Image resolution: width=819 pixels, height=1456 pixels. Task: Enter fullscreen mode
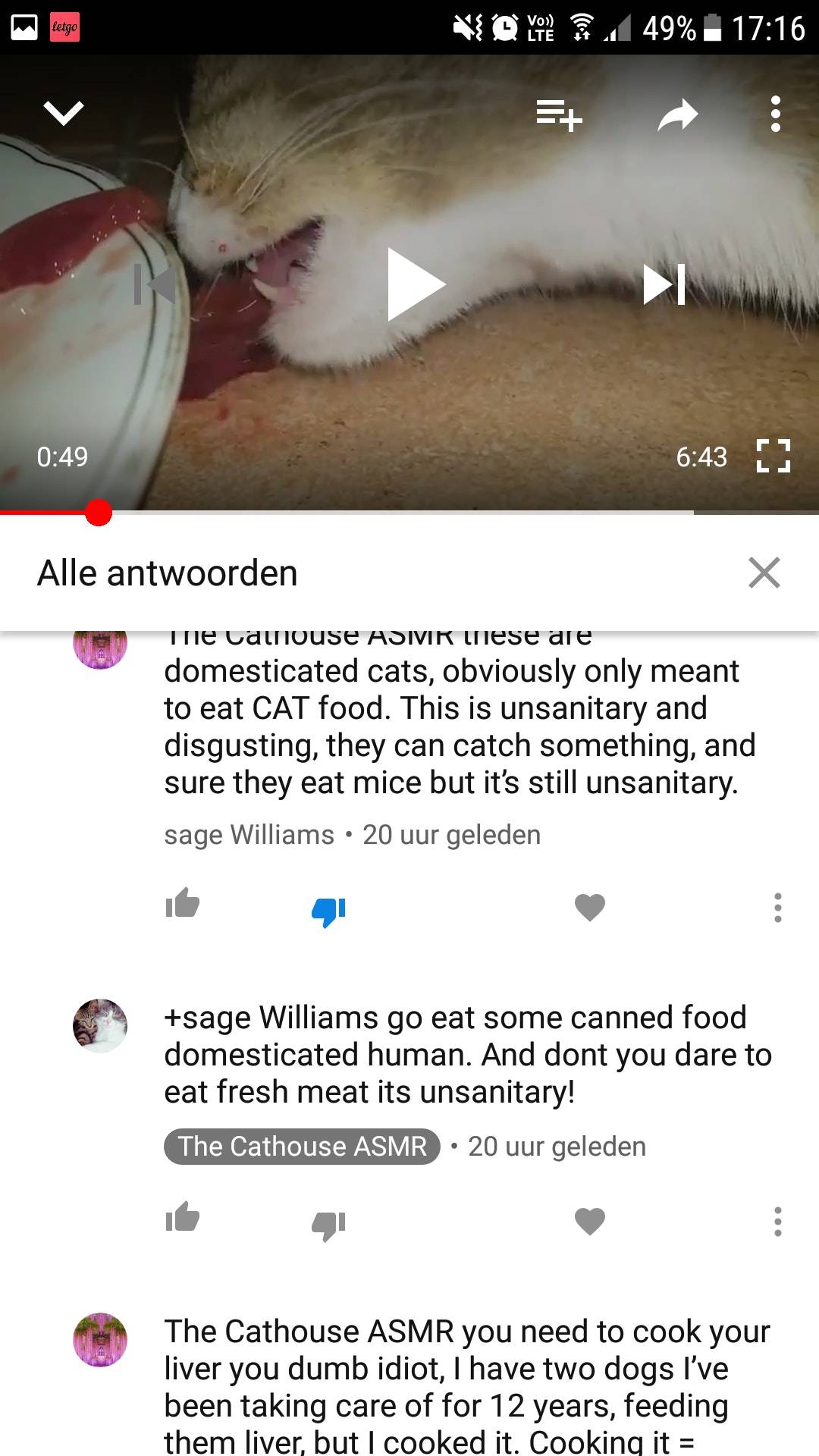[773, 457]
